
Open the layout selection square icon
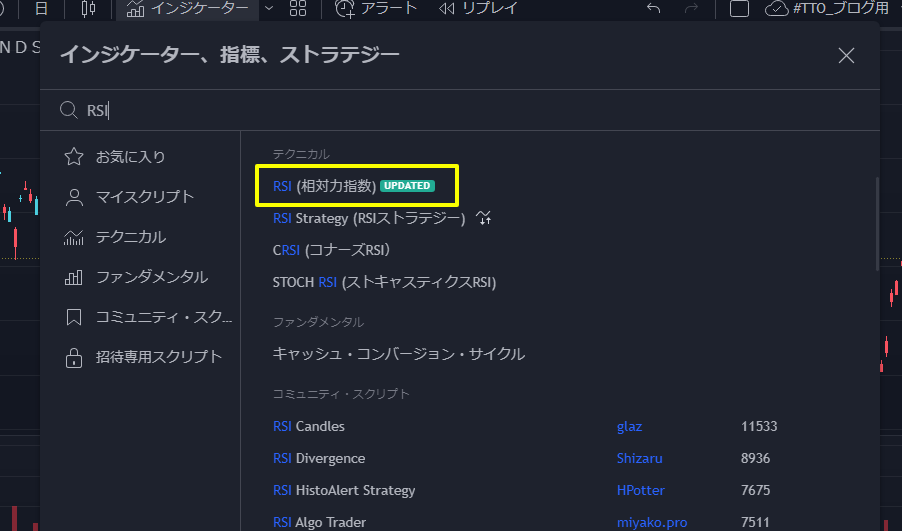739,9
